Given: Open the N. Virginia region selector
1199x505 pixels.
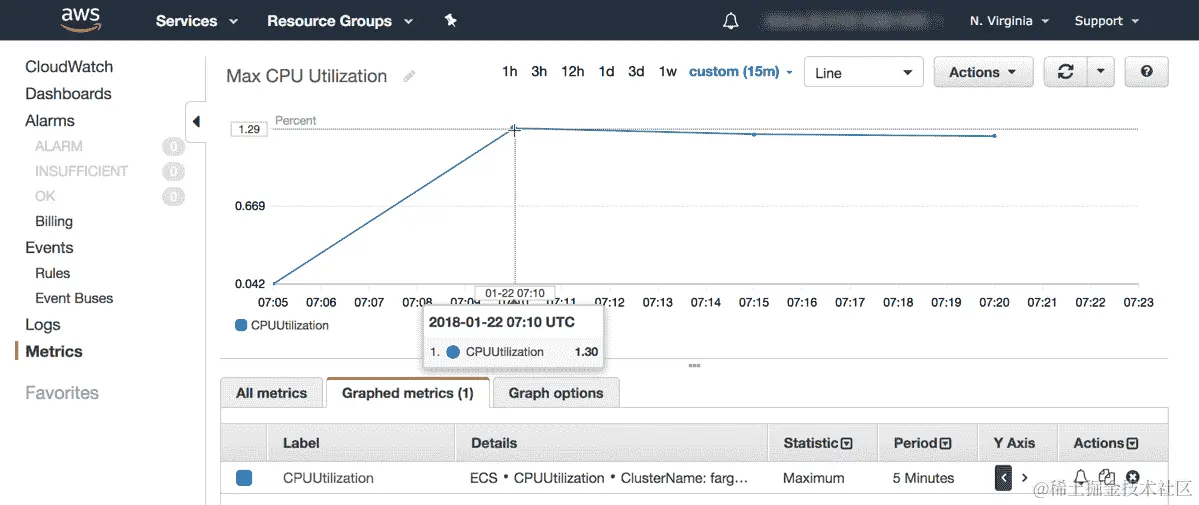Looking at the screenshot, I should pyautogui.click(x=1009, y=21).
